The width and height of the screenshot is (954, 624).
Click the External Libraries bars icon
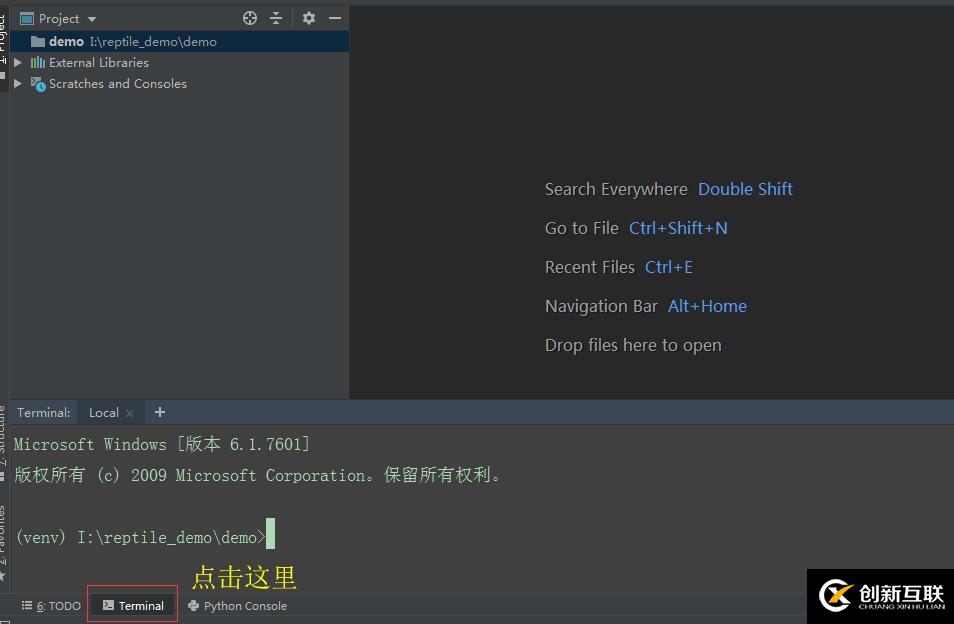tap(38, 63)
